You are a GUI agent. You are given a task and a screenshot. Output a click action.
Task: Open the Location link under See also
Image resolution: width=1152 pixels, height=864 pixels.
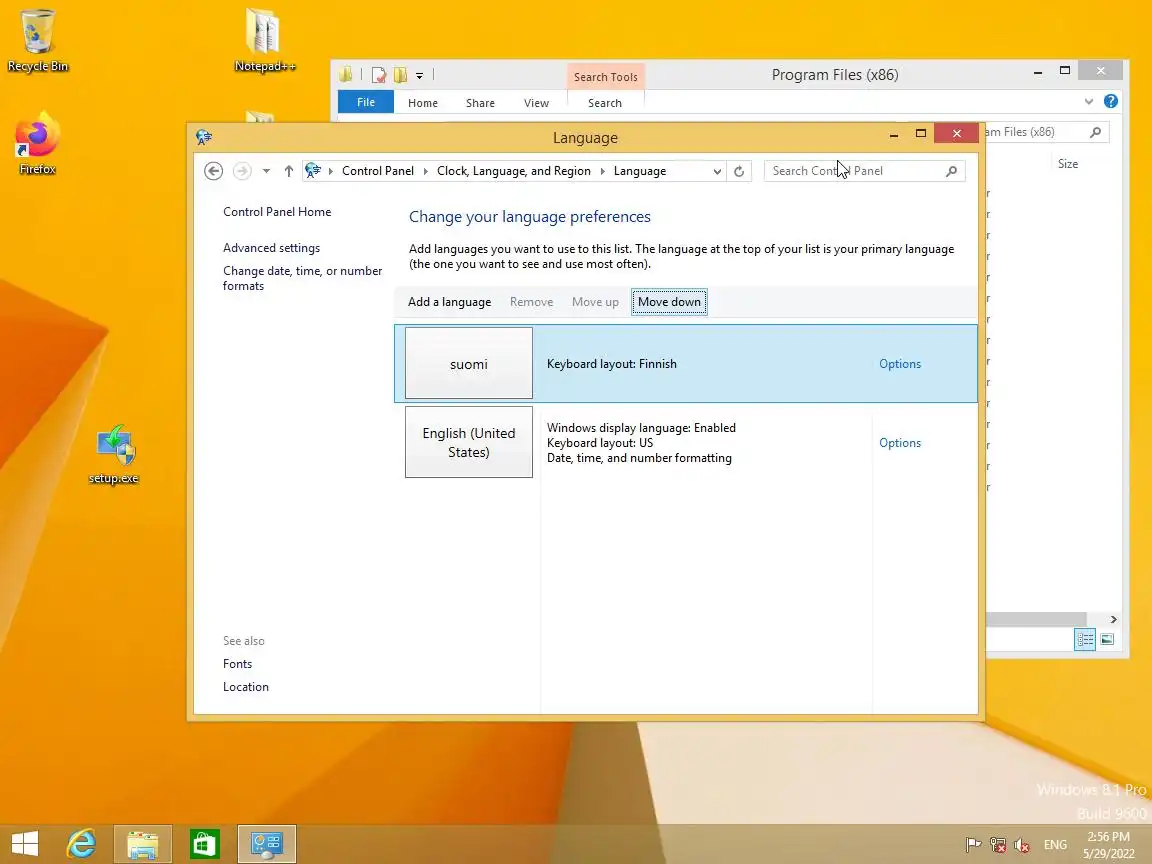245,687
